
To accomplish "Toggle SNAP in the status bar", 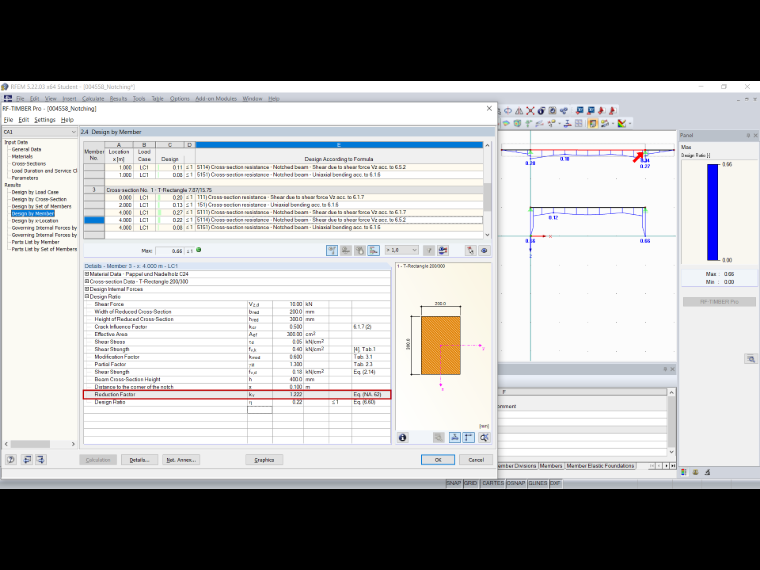I will (454, 483).
